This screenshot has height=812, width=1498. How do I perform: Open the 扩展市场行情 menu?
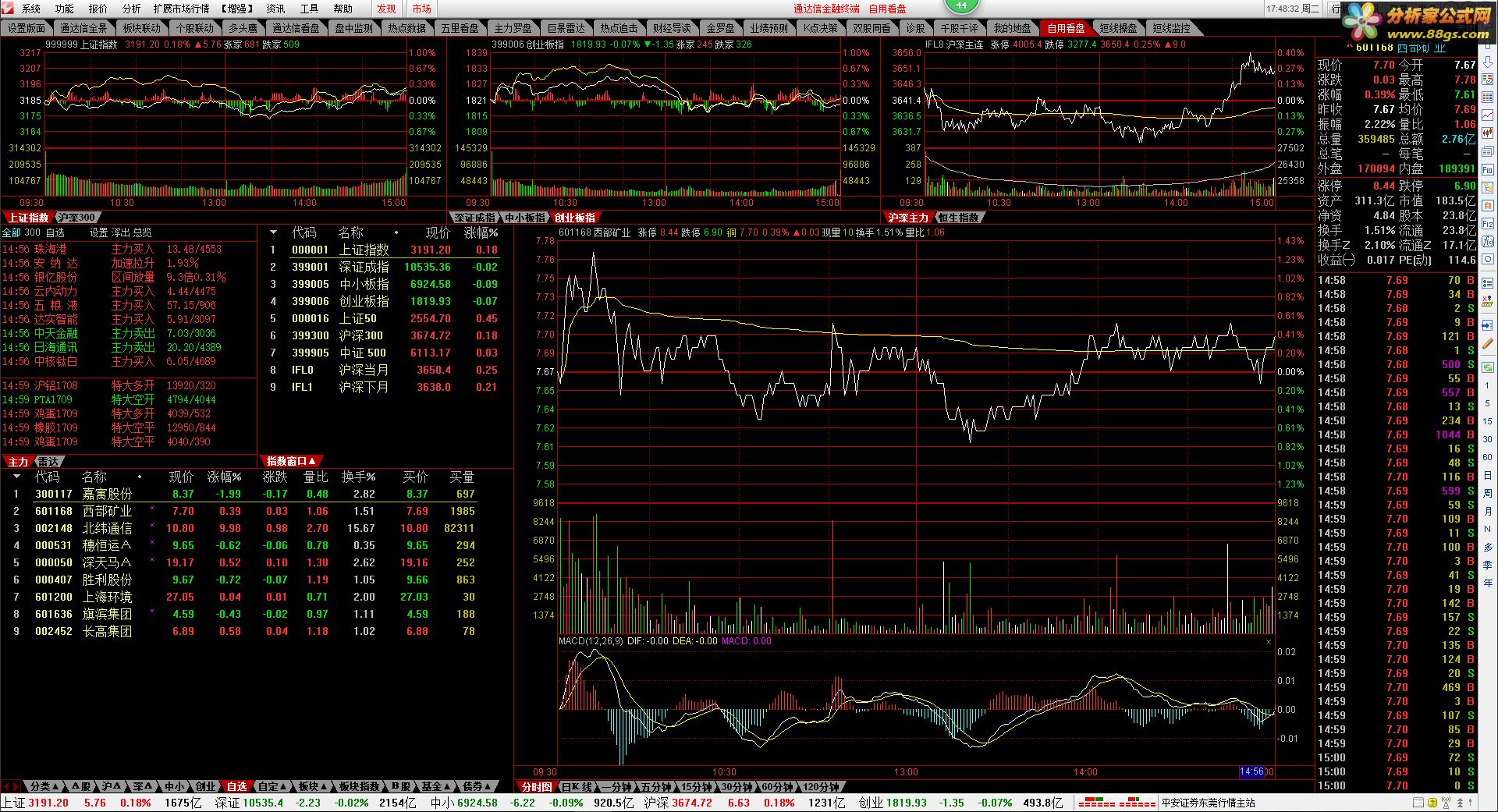point(181,9)
